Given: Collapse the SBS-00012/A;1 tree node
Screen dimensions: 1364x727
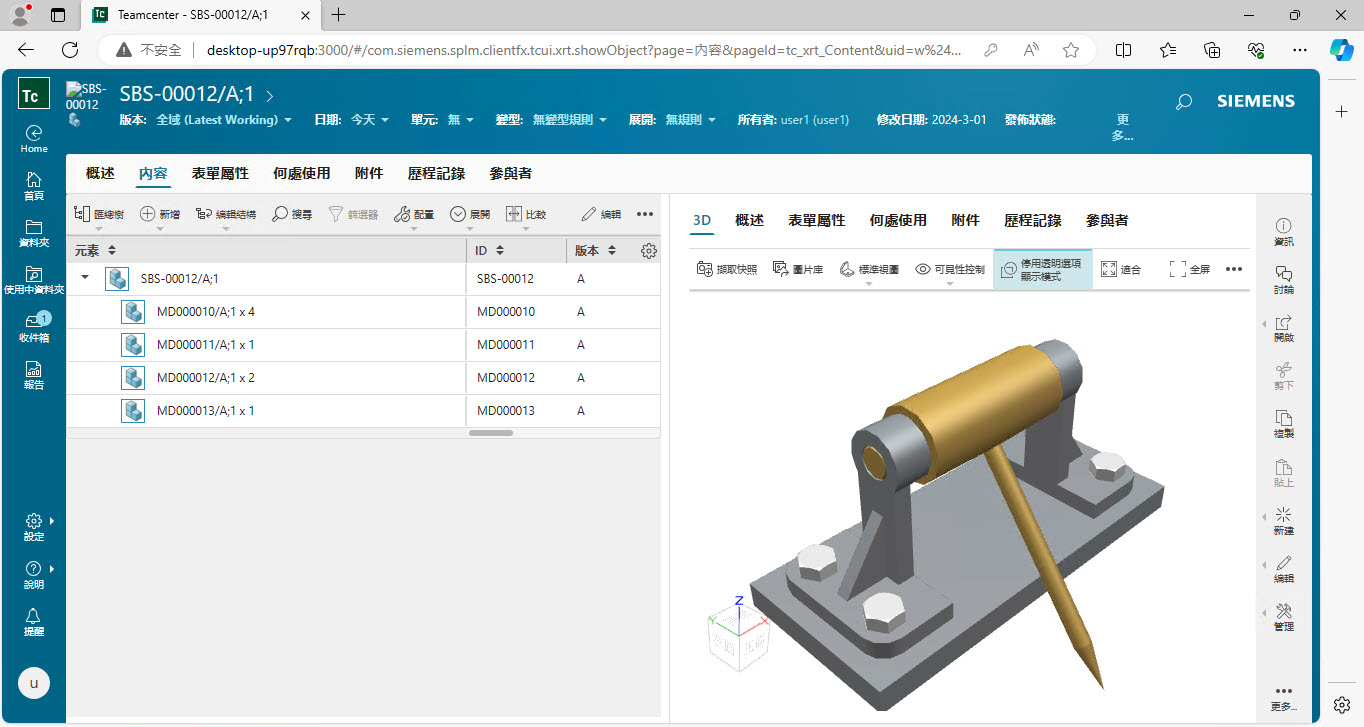Looking at the screenshot, I should click(x=85, y=279).
